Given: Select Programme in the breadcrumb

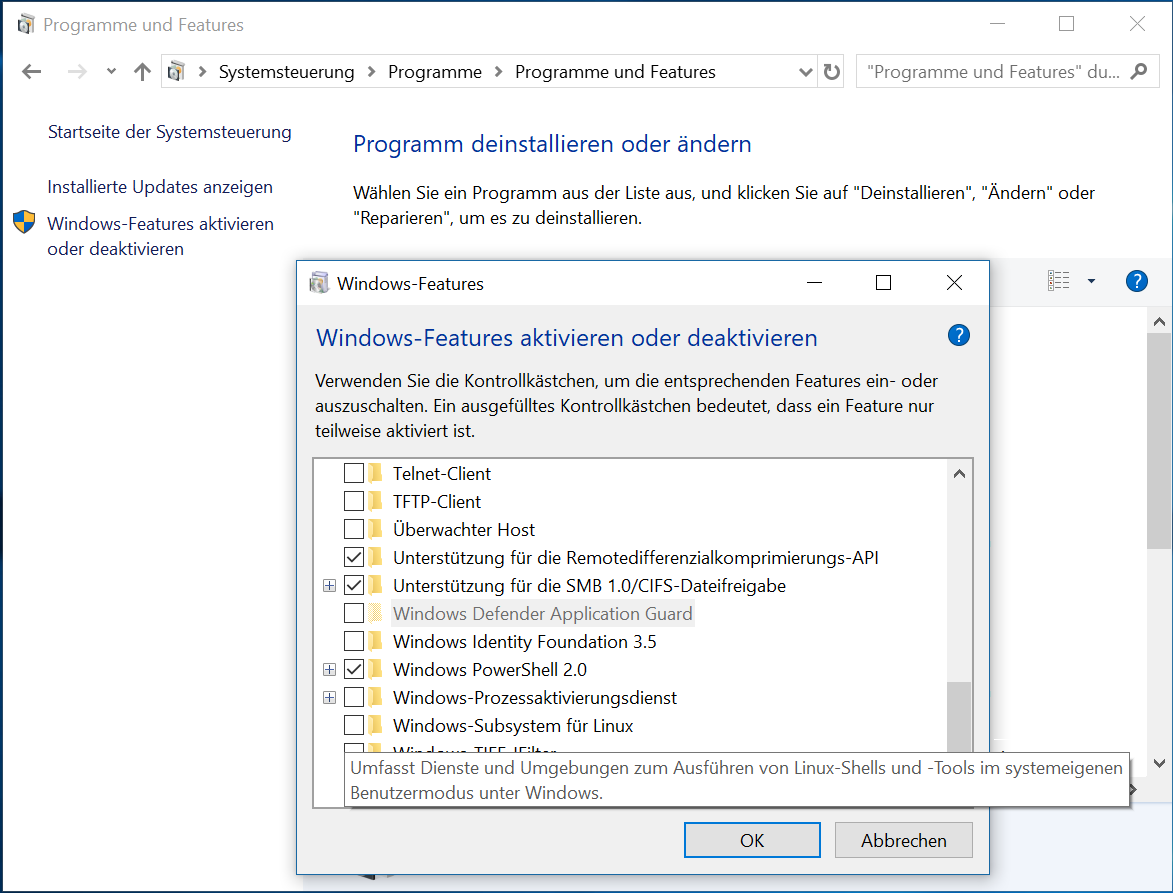Looking at the screenshot, I should (435, 72).
